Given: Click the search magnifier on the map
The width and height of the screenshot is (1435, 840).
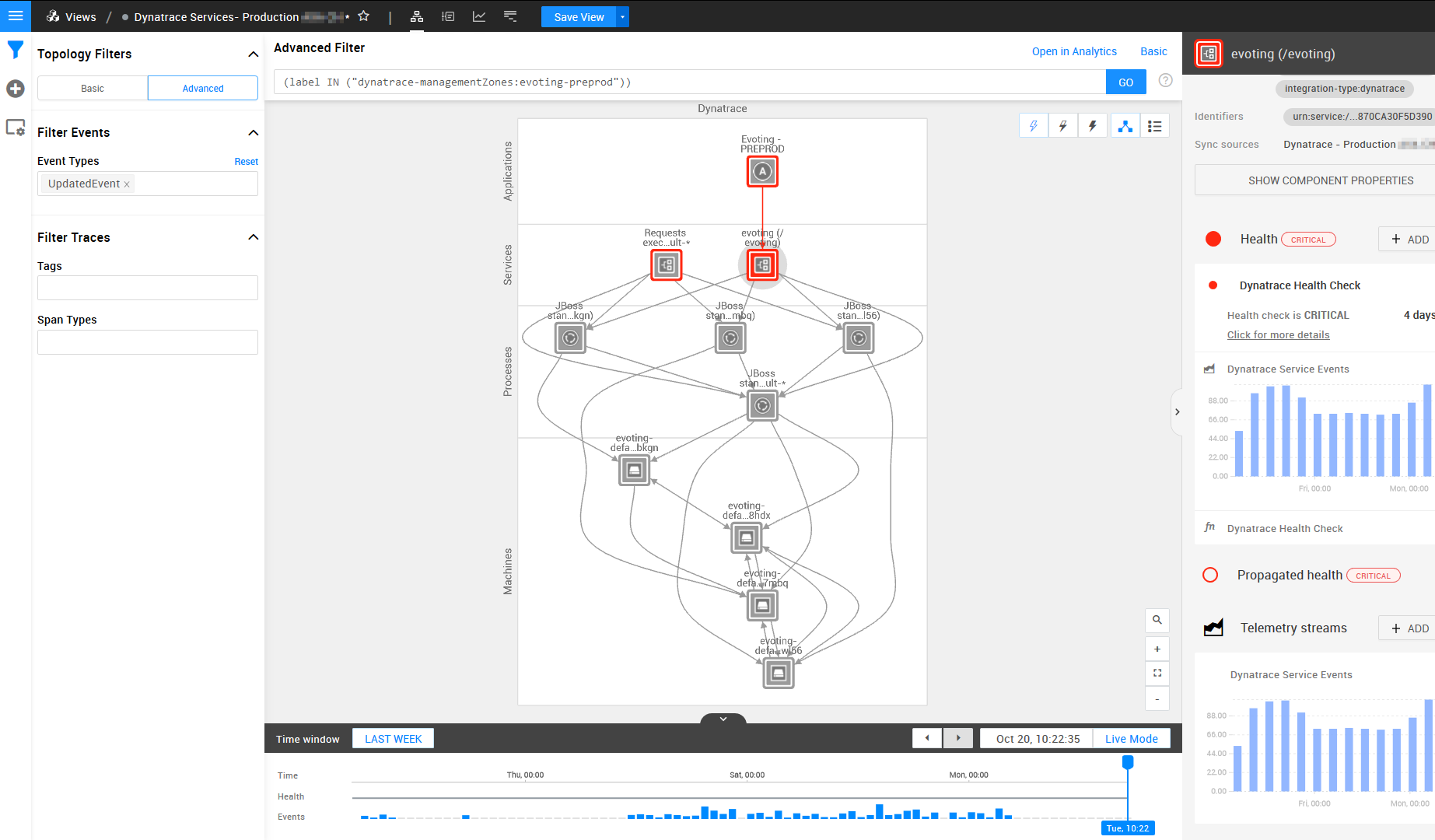Looking at the screenshot, I should (1157, 620).
